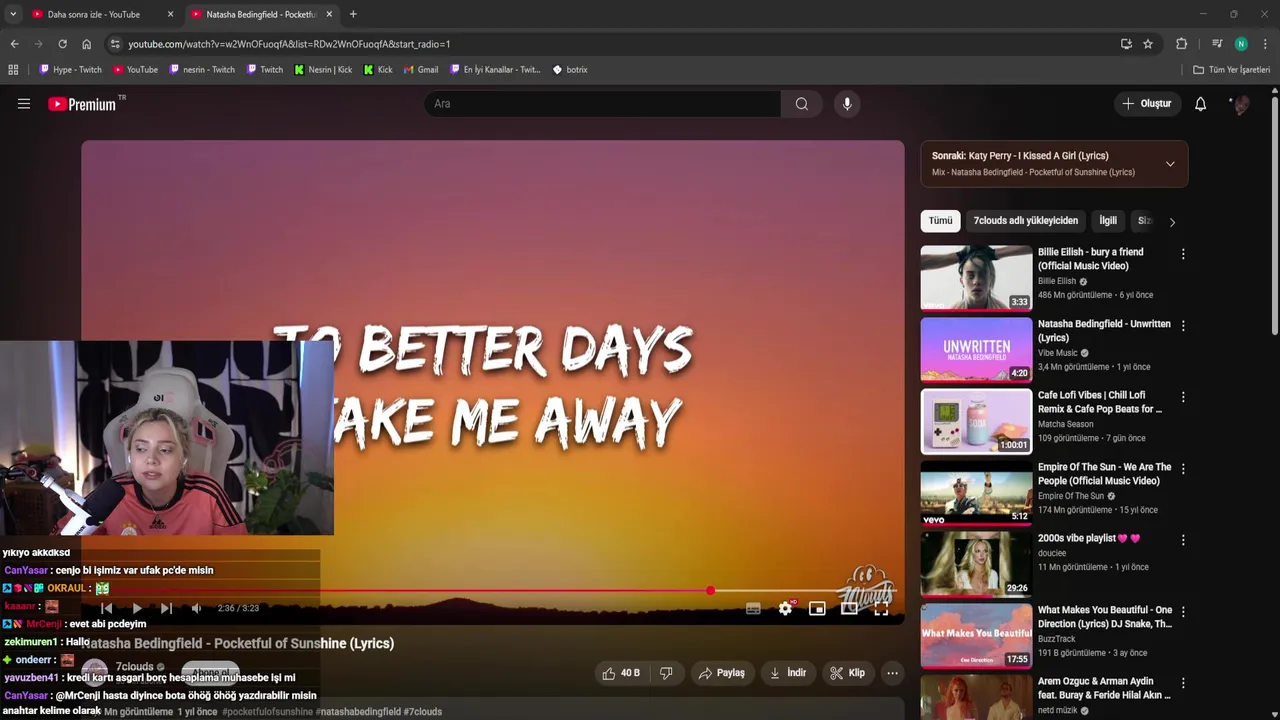The width and height of the screenshot is (1280, 720).
Task: Toggle theater mode in the player
Action: tap(849, 608)
